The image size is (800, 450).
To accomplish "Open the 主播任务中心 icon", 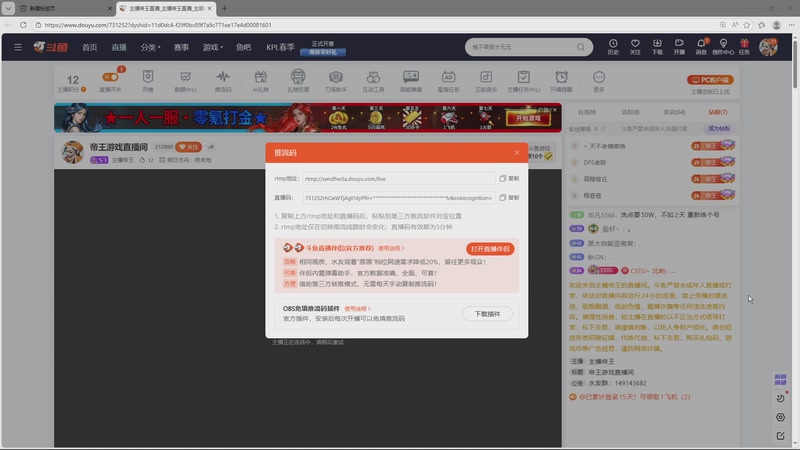I will [x=523, y=81].
